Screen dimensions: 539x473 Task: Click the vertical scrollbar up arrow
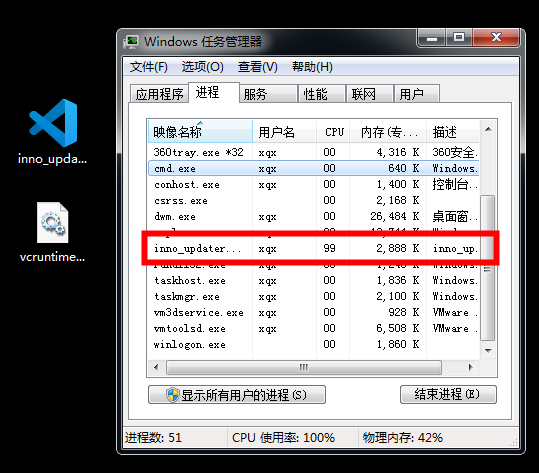coord(488,130)
